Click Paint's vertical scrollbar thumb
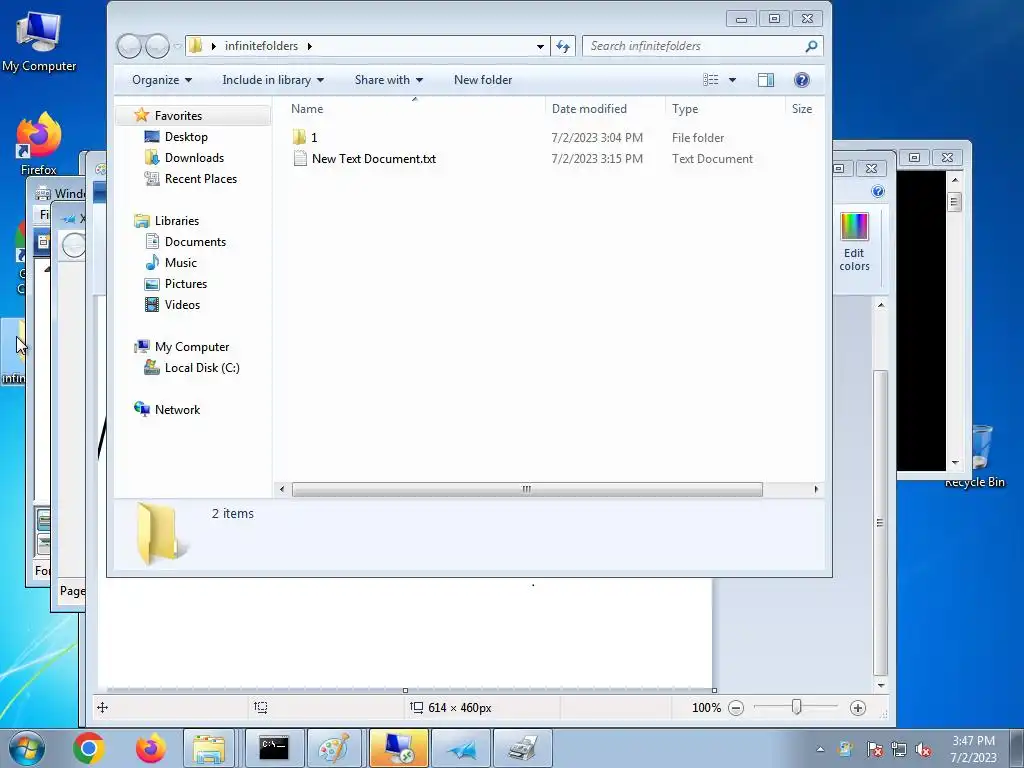Screen dimensions: 1024x768 click(x=880, y=523)
